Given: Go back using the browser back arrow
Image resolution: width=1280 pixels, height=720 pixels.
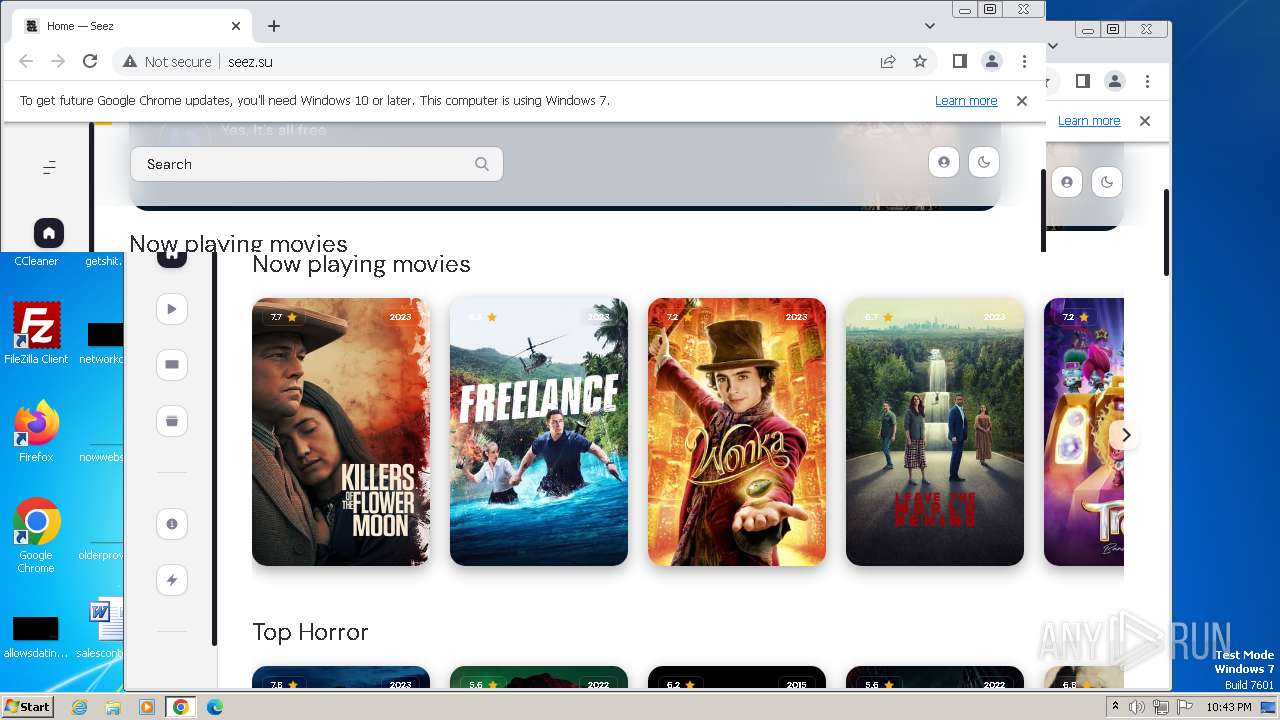Looking at the screenshot, I should (26, 61).
